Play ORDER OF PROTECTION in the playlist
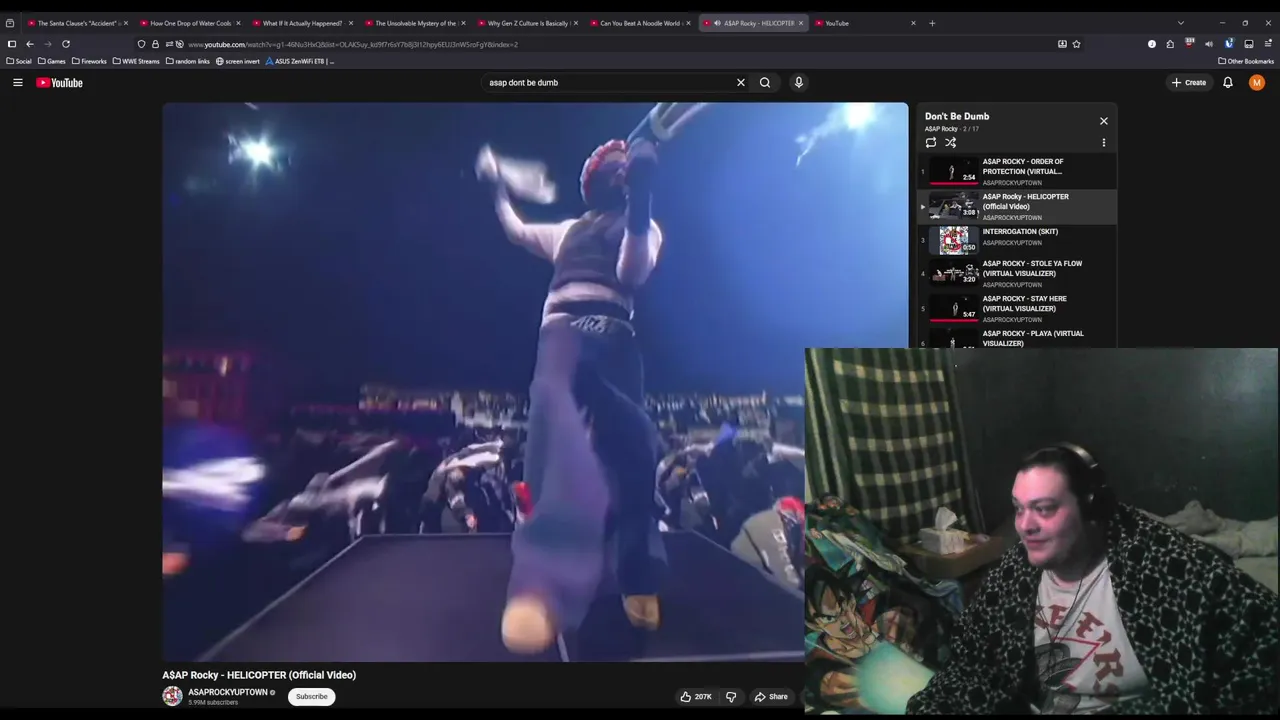This screenshot has width=1280, height=720. click(1017, 171)
